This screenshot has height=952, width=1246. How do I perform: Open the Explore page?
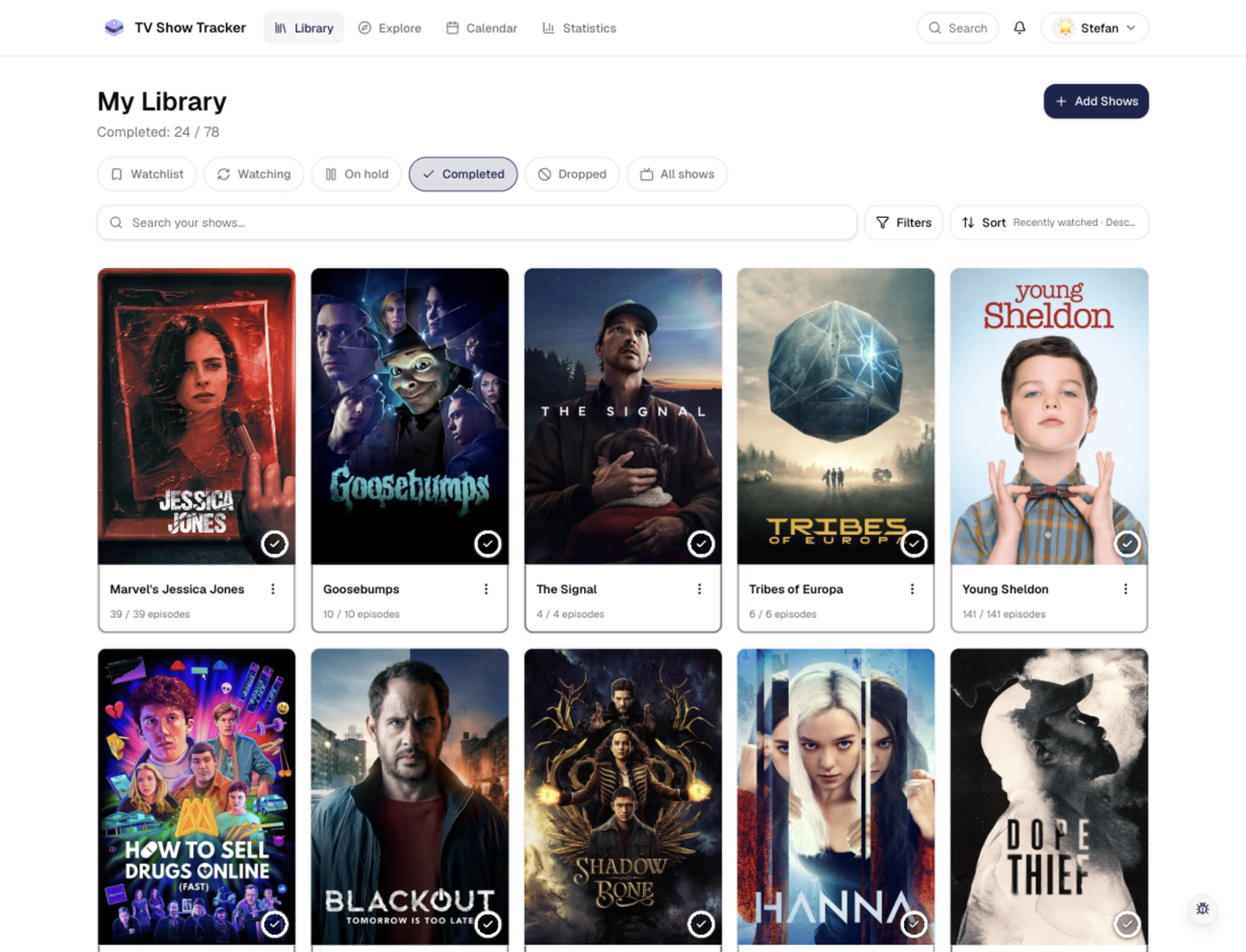click(x=389, y=28)
